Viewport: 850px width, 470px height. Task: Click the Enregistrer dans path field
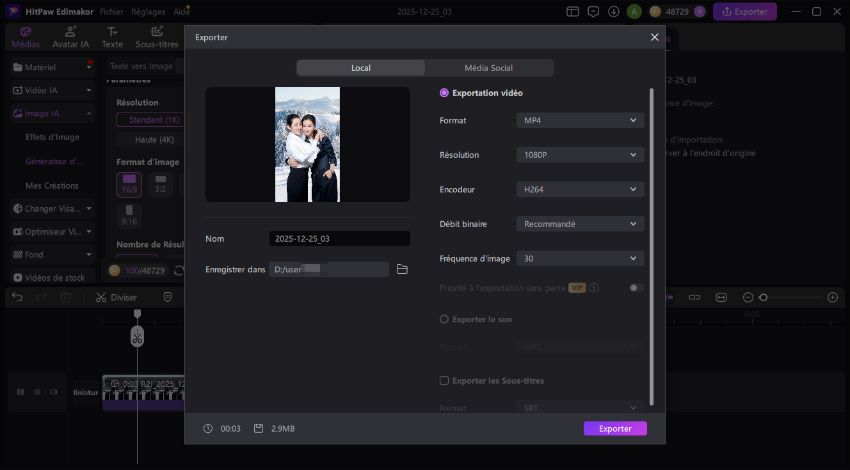click(x=329, y=269)
